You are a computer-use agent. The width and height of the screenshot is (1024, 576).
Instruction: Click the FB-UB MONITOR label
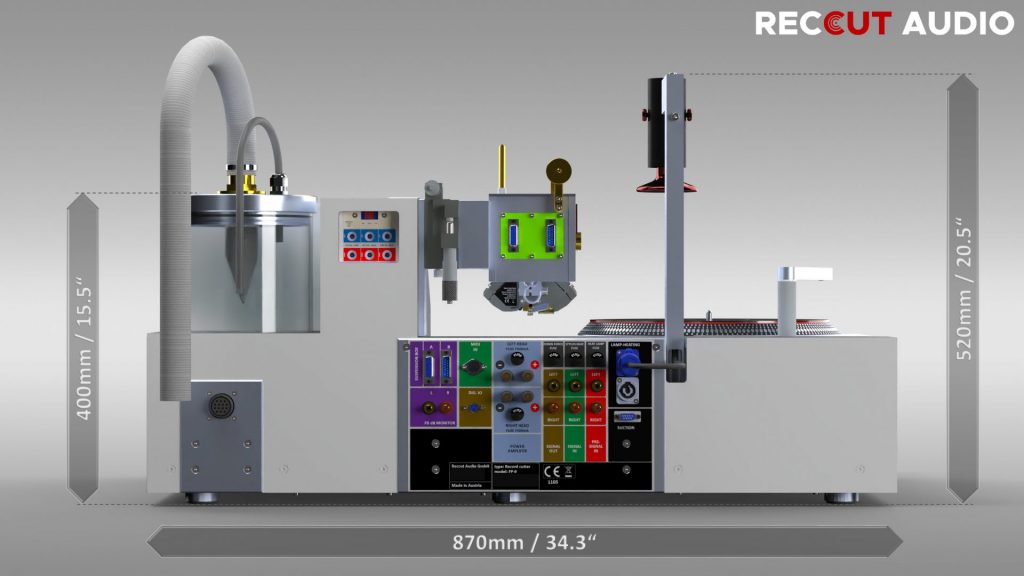click(x=440, y=423)
